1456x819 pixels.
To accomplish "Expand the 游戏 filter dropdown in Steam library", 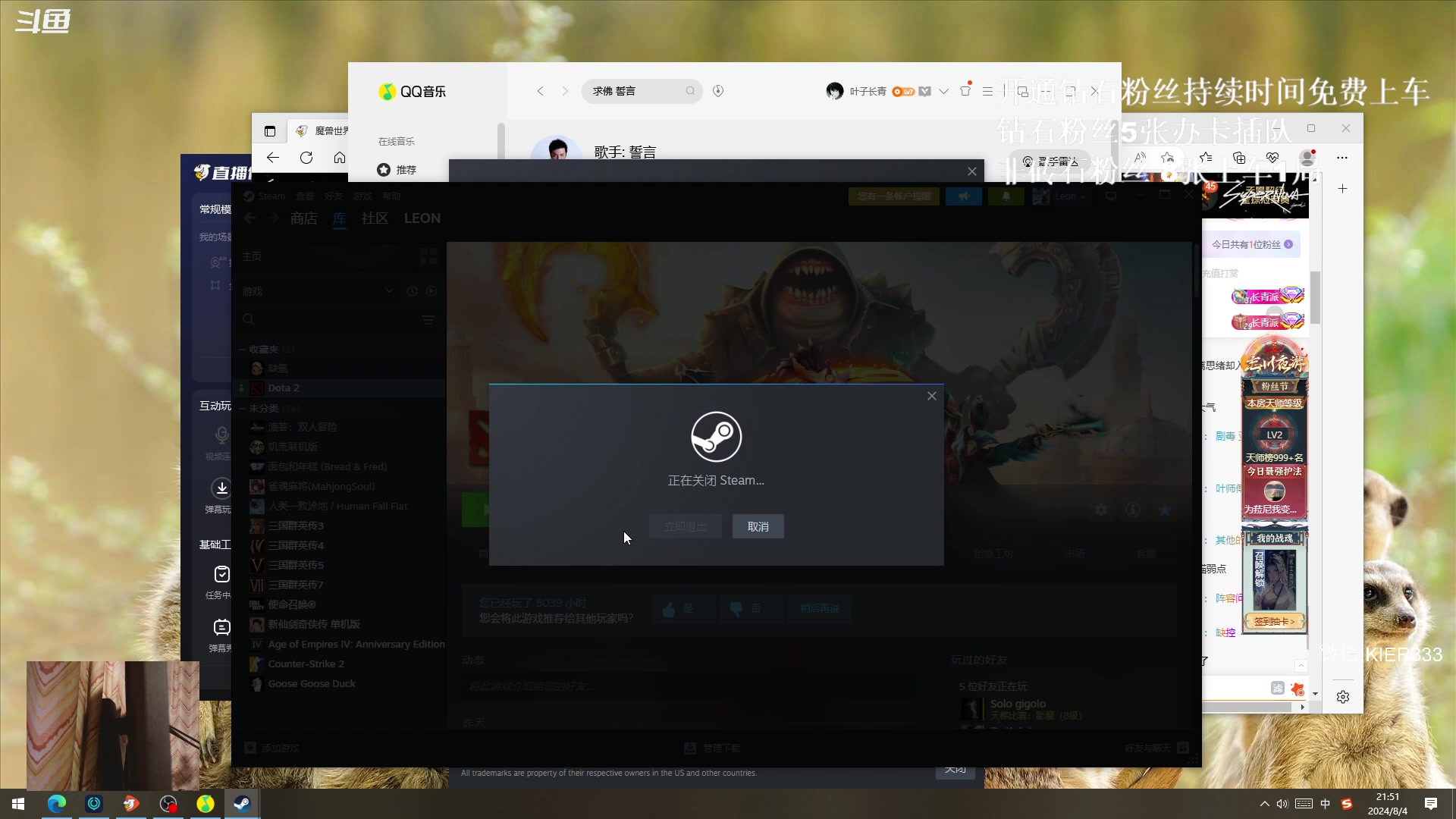I will [389, 291].
